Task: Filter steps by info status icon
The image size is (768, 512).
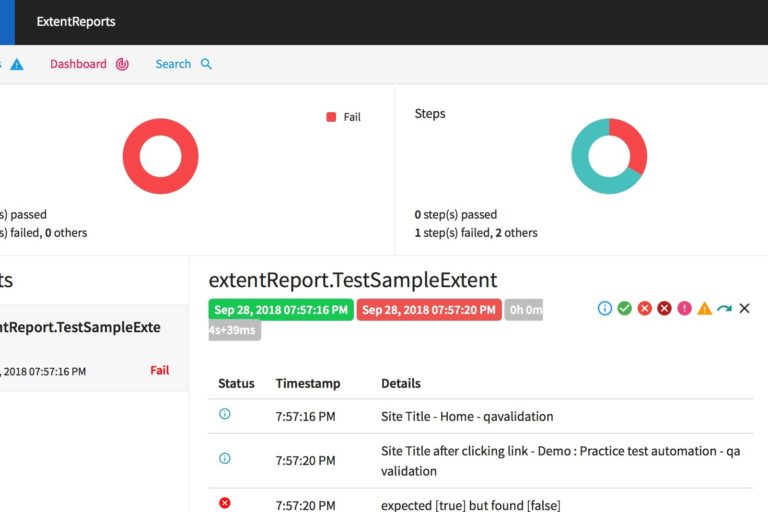Action: click(x=604, y=309)
